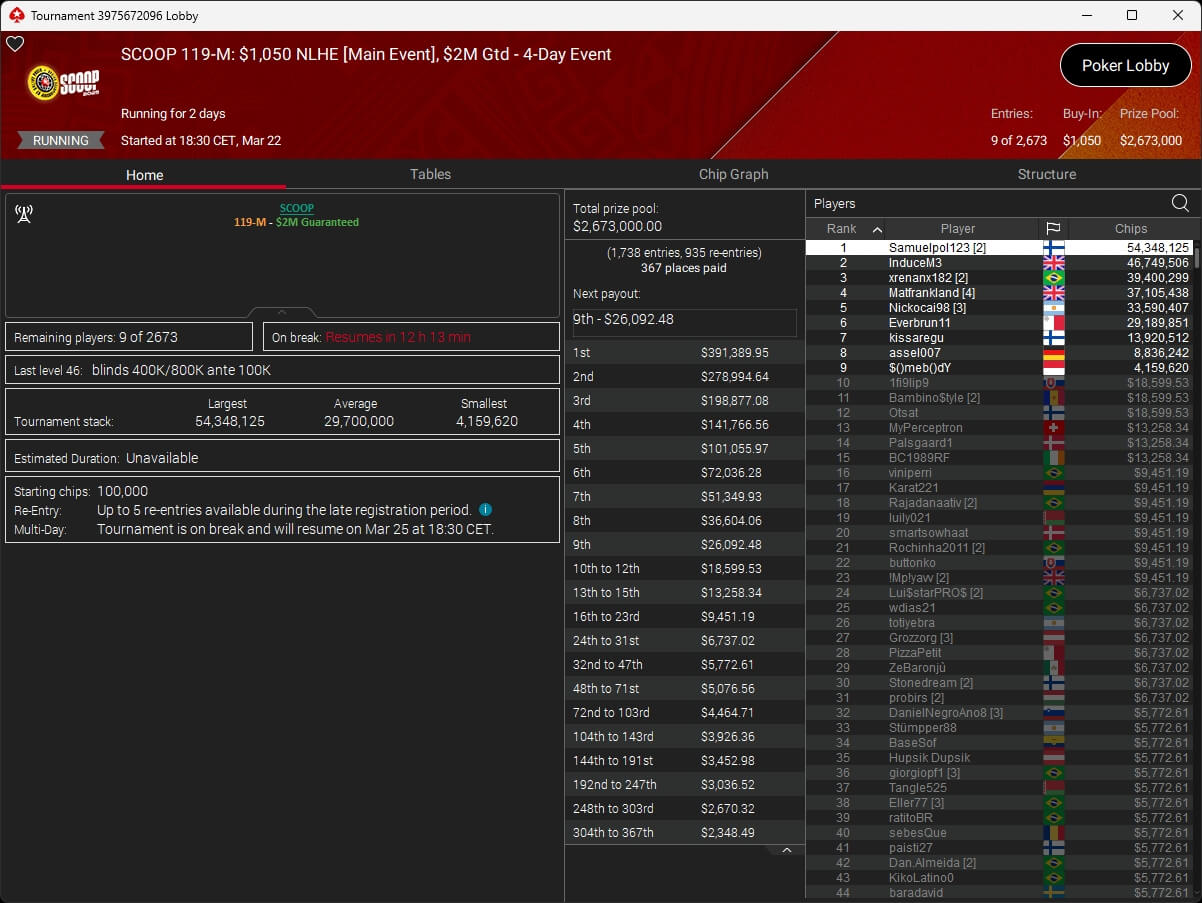Switch to the Tables tab

(430, 174)
